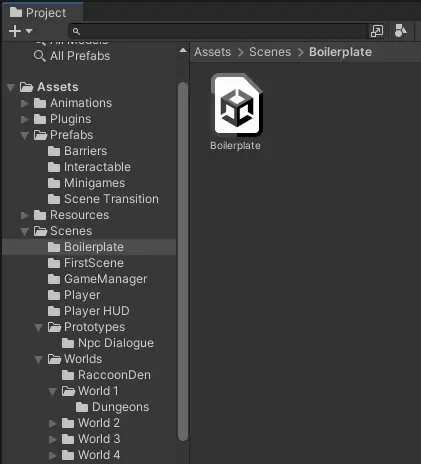Screen dimensions: 421x464
Task: Click the Dungeons folder icon
Action: click(x=82, y=407)
